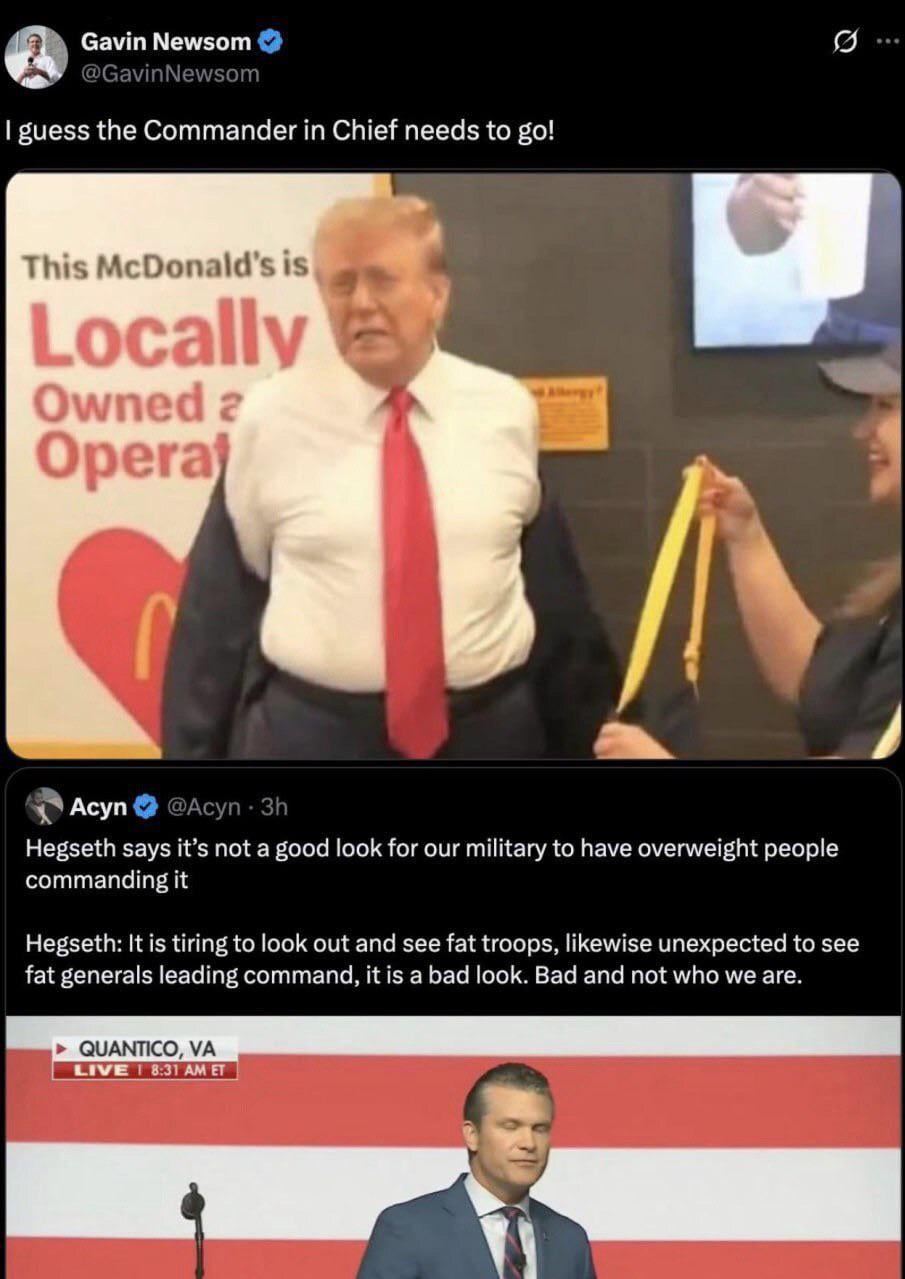Screen dimensions: 905x1279
Task: Click the Hegseth quote paragraph about fat troops
Action: click(442, 959)
